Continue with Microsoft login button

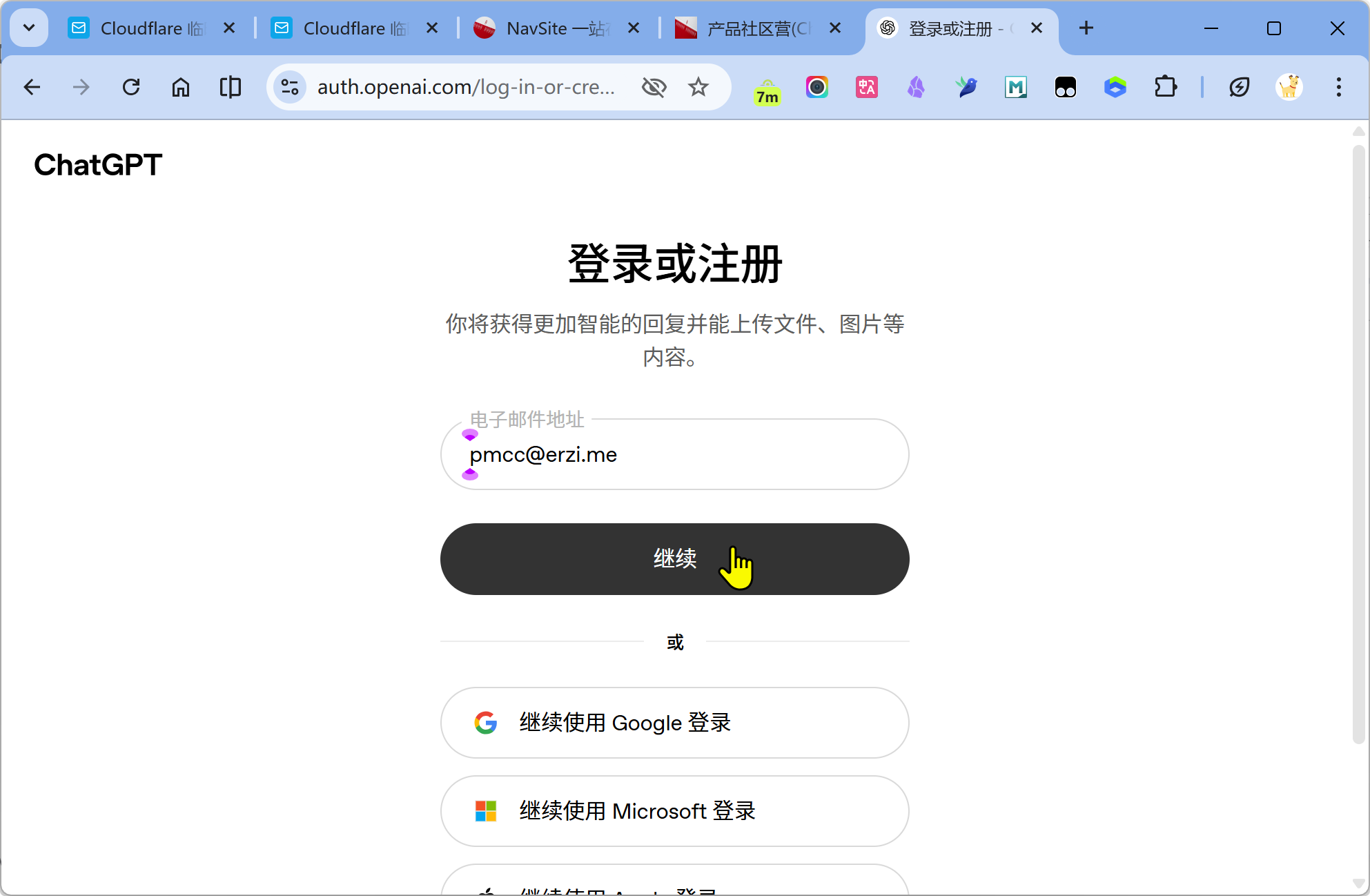point(674,810)
